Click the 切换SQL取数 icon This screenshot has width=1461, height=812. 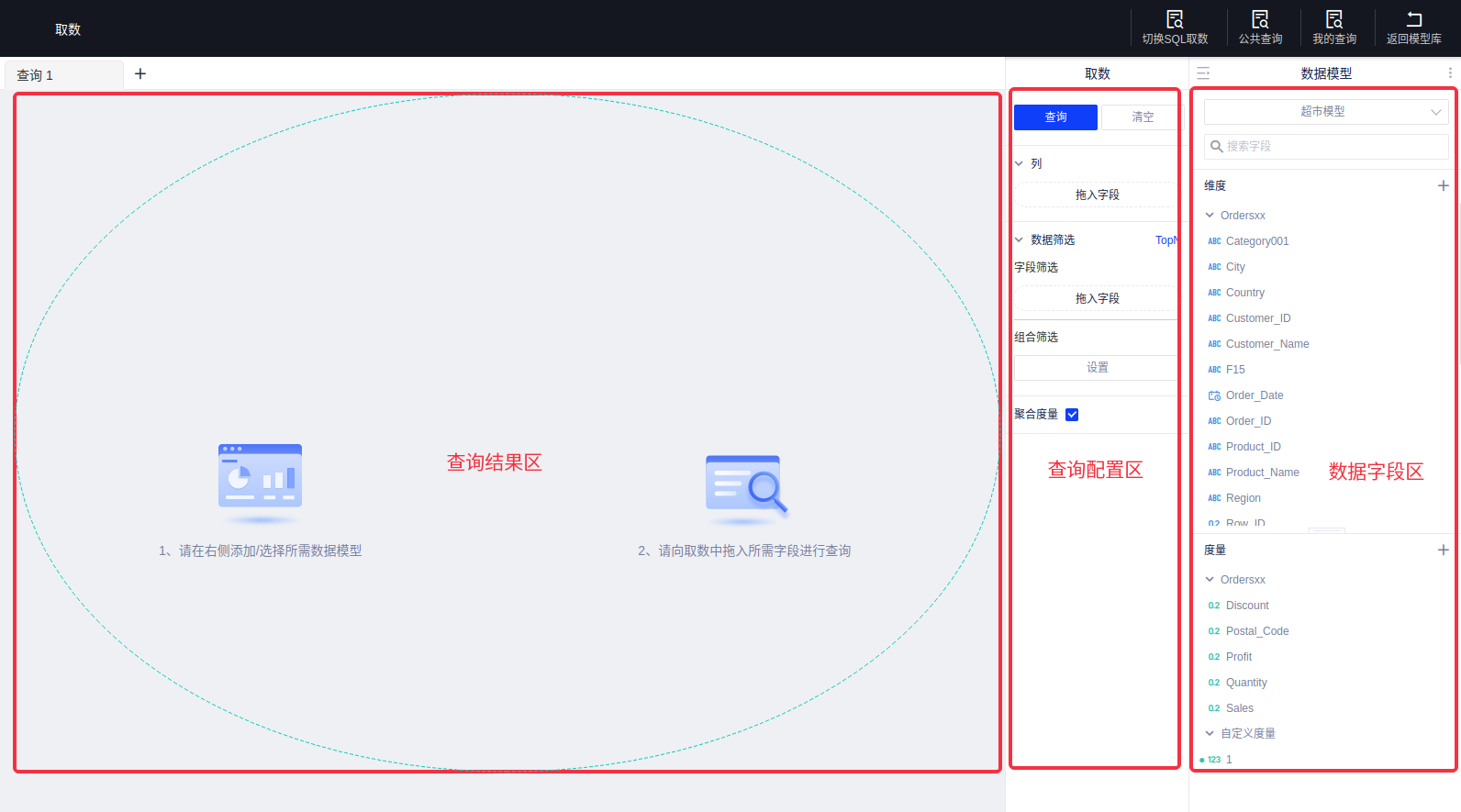1175,20
